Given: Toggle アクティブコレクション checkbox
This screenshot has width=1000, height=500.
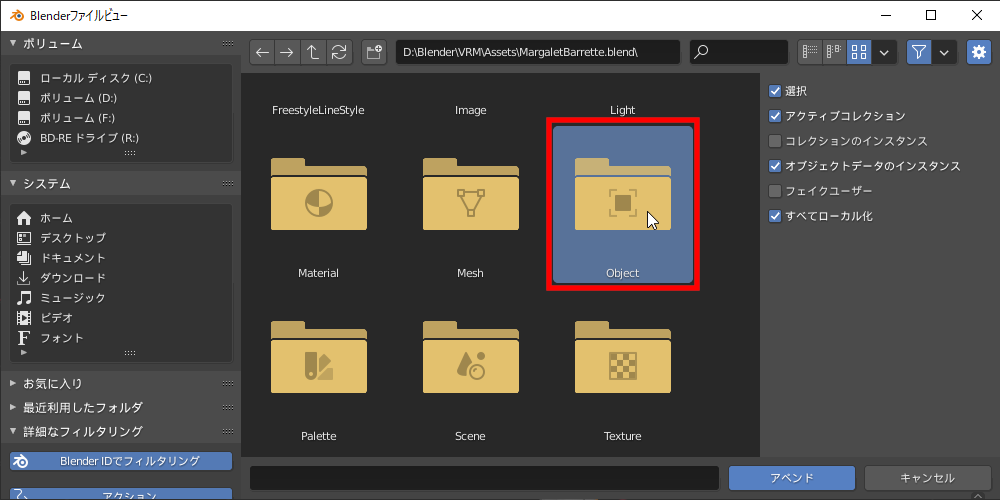Looking at the screenshot, I should [x=775, y=116].
